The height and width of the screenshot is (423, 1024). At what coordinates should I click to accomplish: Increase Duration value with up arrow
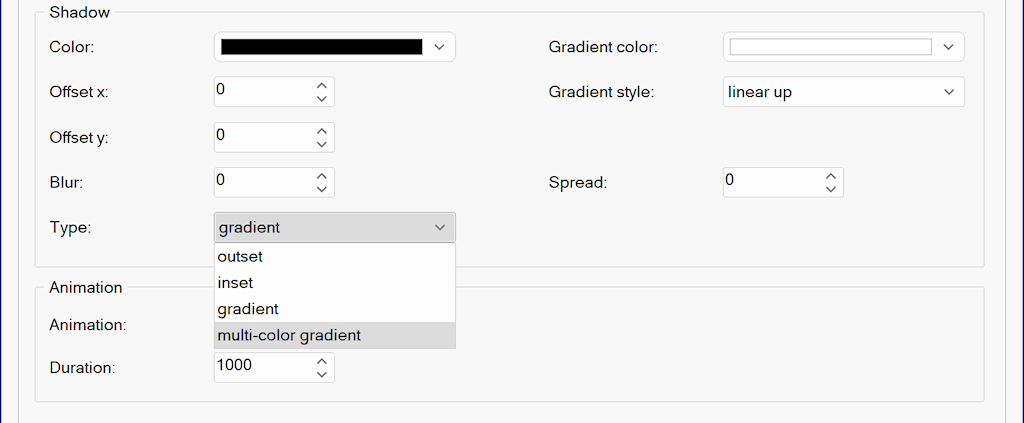coord(321,360)
